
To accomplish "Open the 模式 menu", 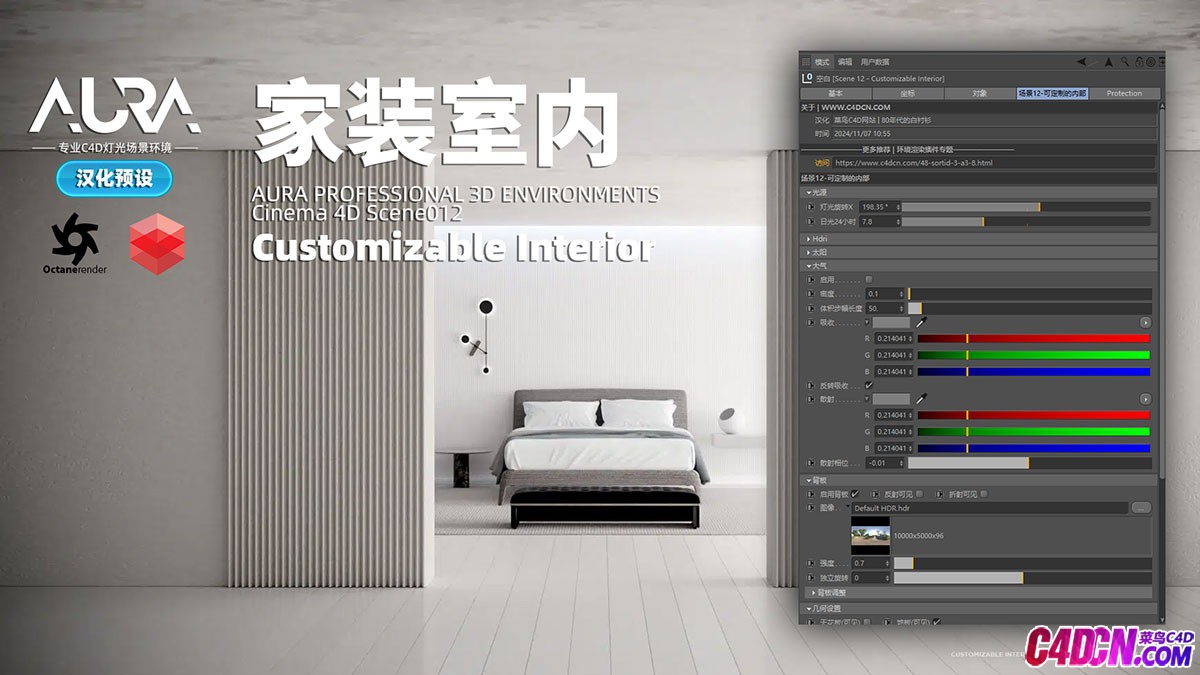I will [822, 62].
